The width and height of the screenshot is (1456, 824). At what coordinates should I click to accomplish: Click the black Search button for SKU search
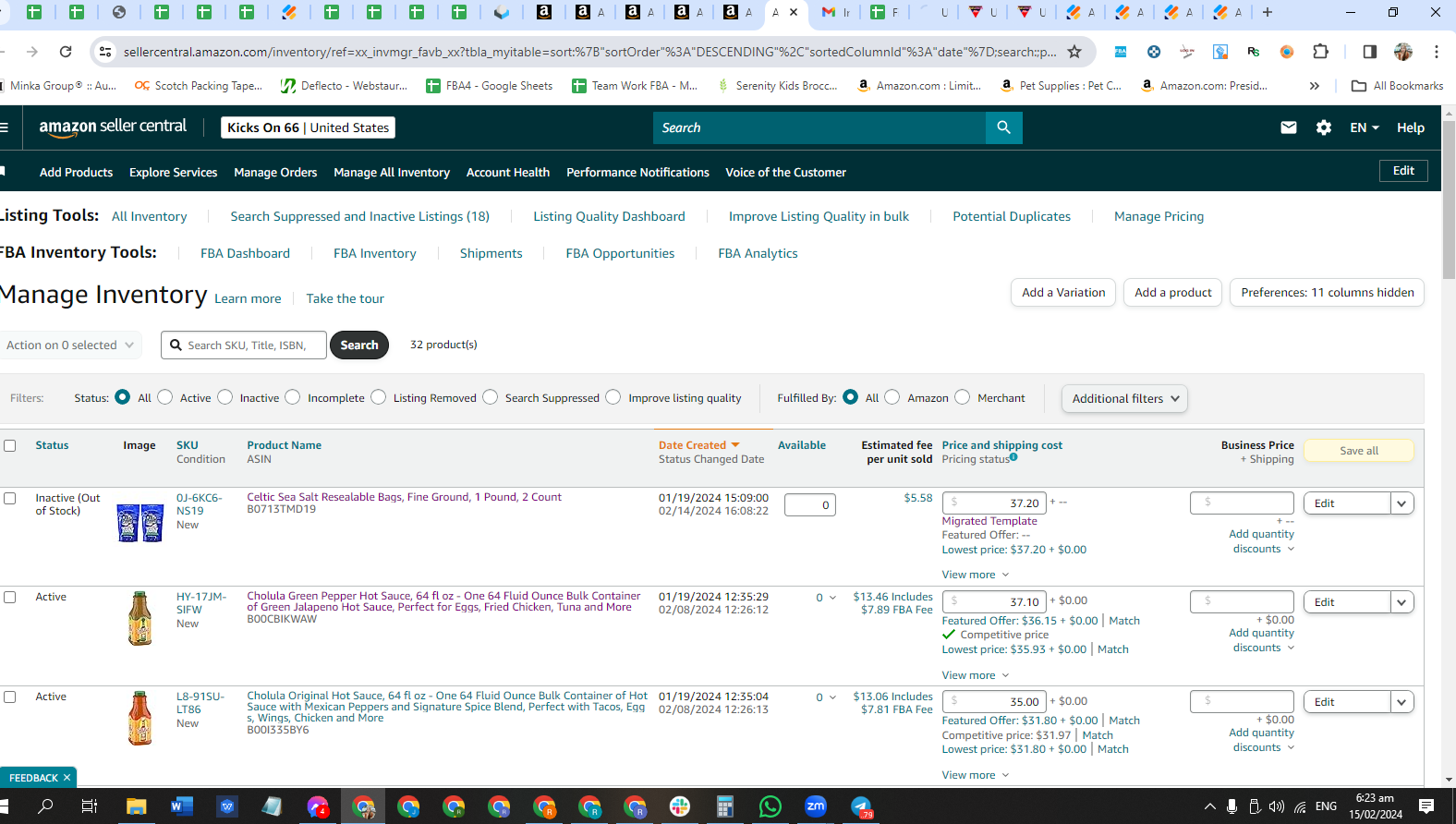pyautogui.click(x=359, y=345)
